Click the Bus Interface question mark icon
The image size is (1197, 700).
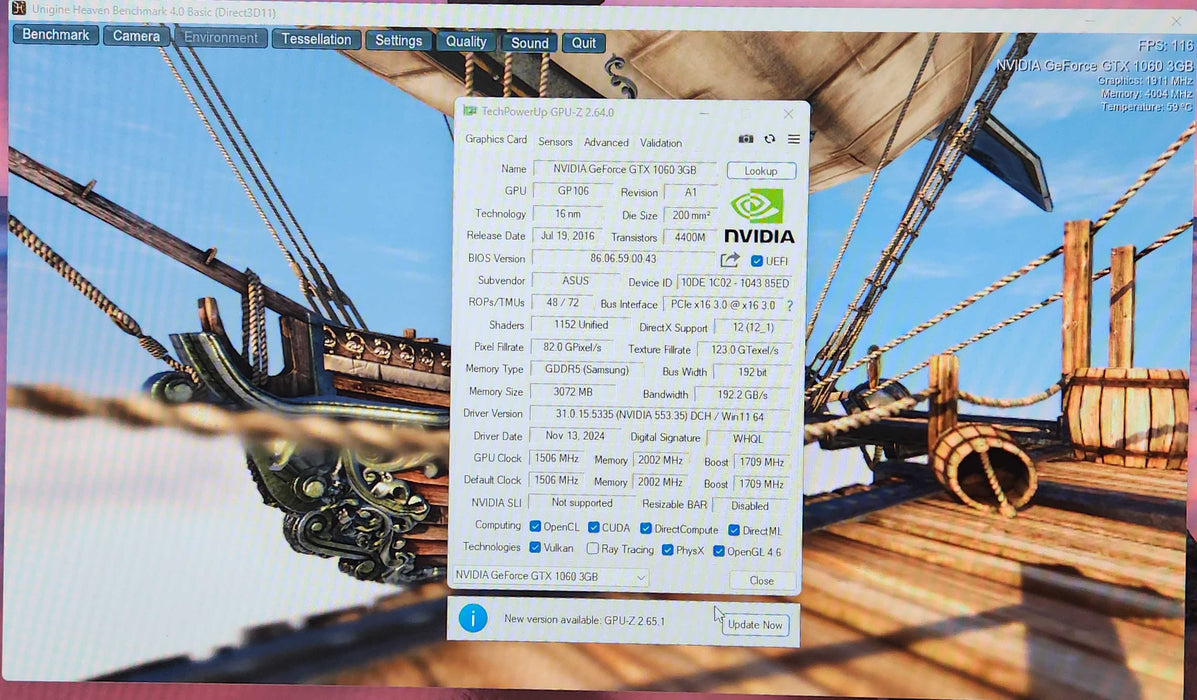point(789,305)
